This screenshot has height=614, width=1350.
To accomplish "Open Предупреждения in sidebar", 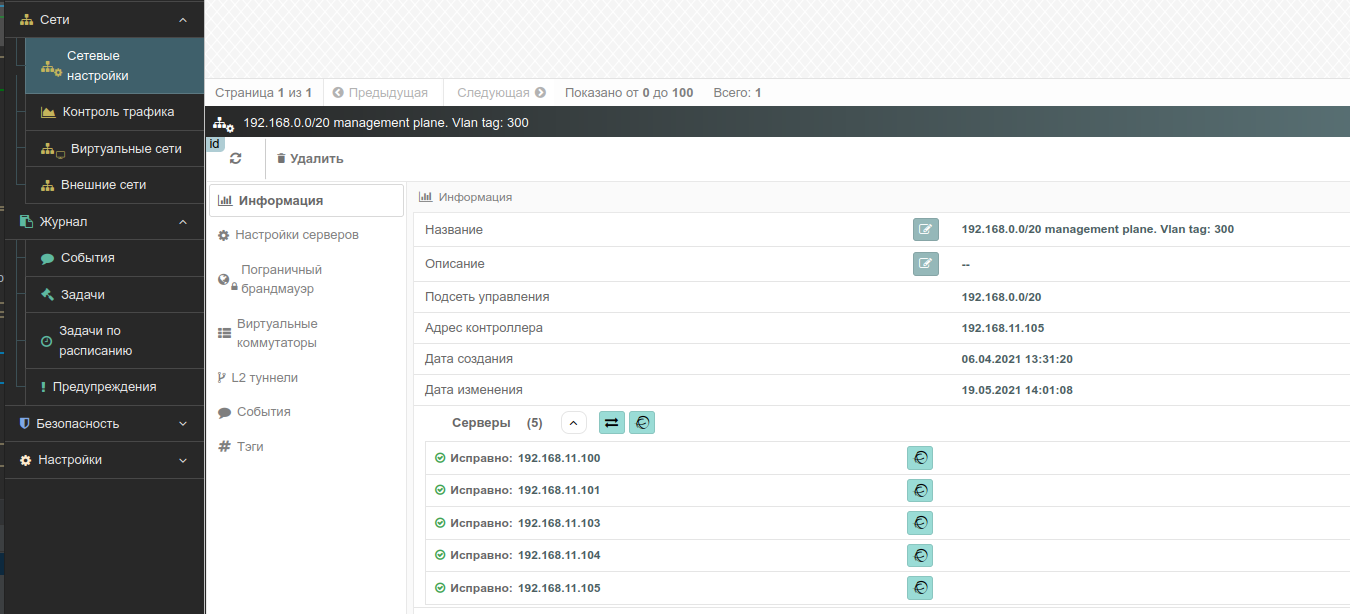I will [114, 387].
